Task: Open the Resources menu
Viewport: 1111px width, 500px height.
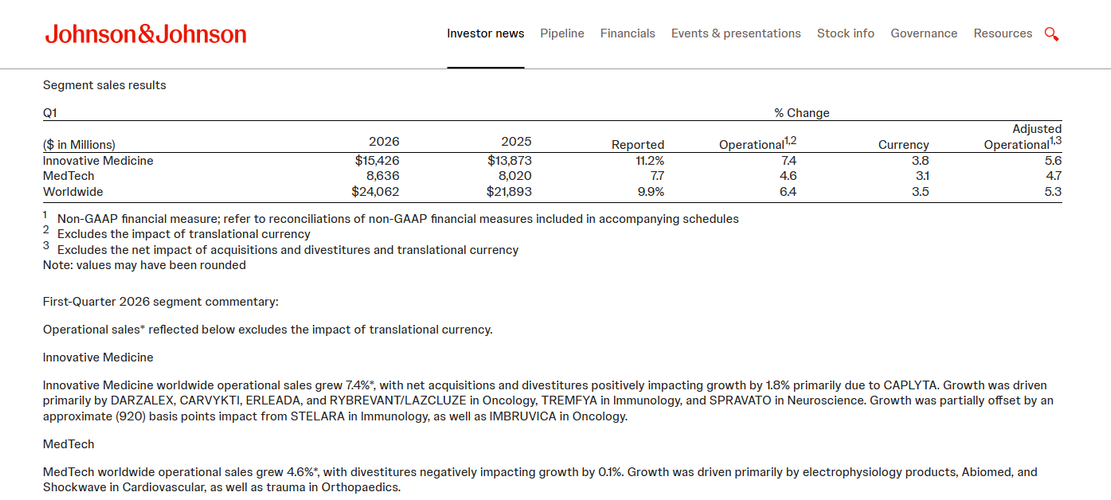Action: [1003, 33]
